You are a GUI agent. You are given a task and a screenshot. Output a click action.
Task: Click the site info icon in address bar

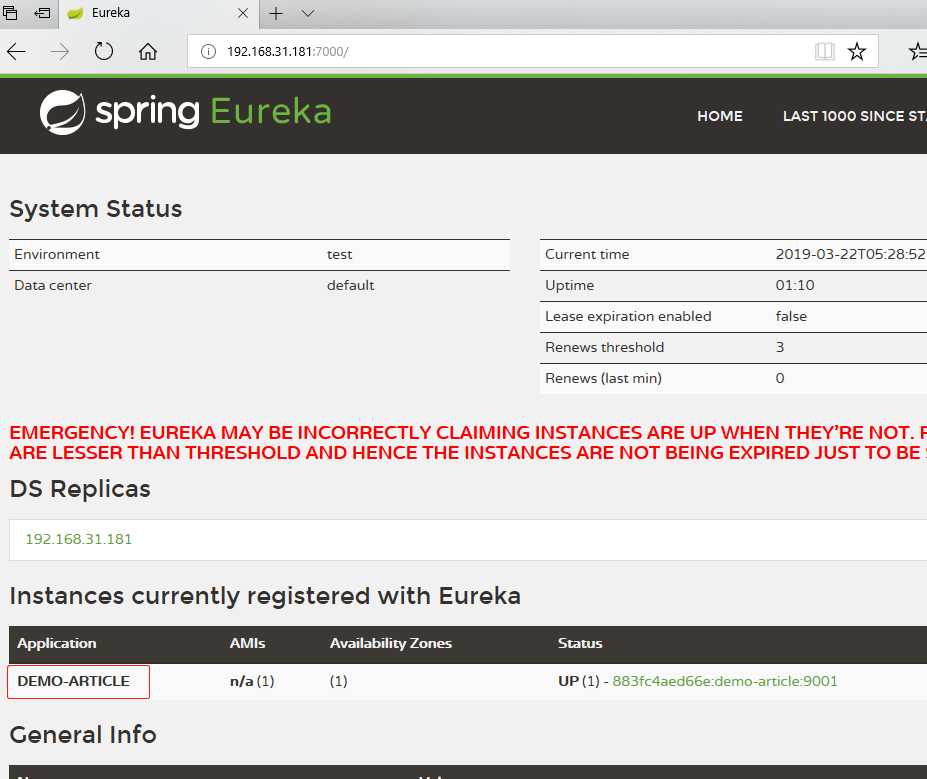(208, 52)
